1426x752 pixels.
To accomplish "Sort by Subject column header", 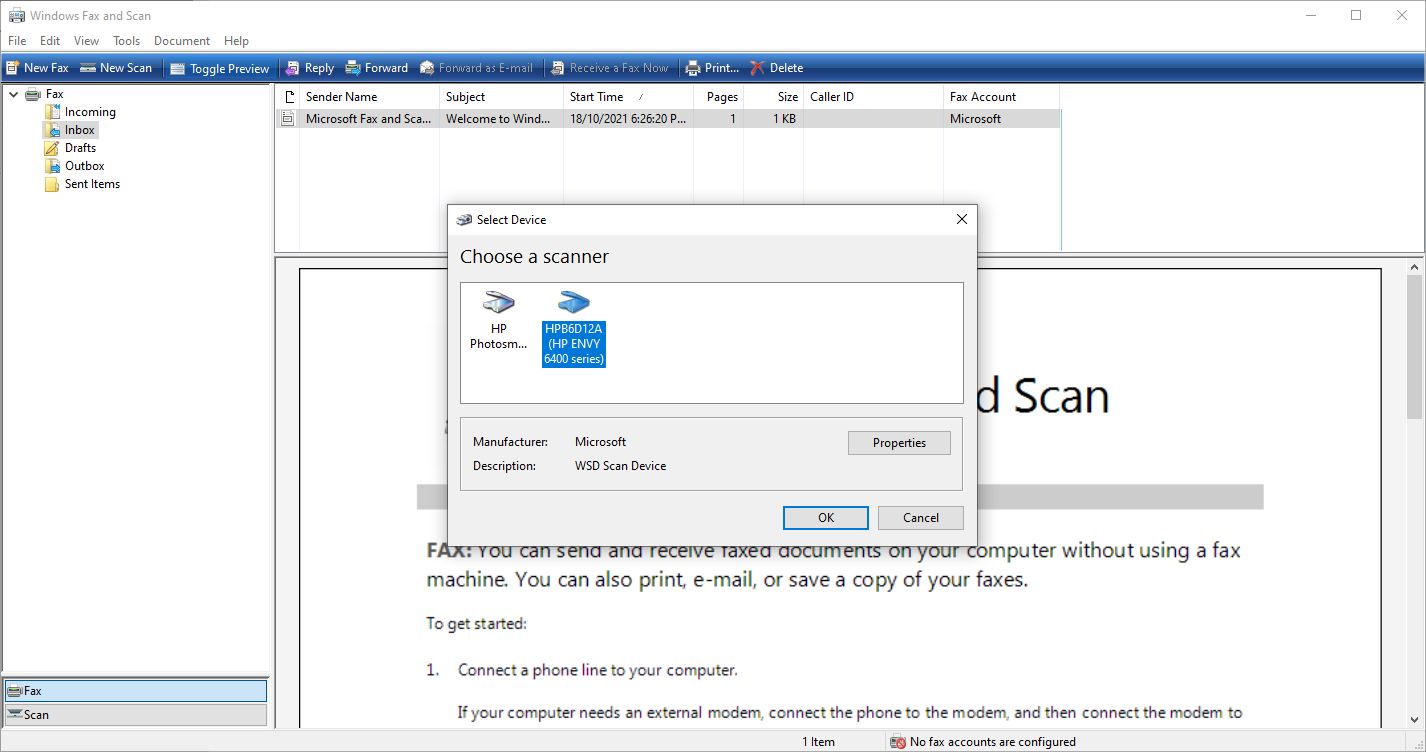I will click(x=501, y=97).
